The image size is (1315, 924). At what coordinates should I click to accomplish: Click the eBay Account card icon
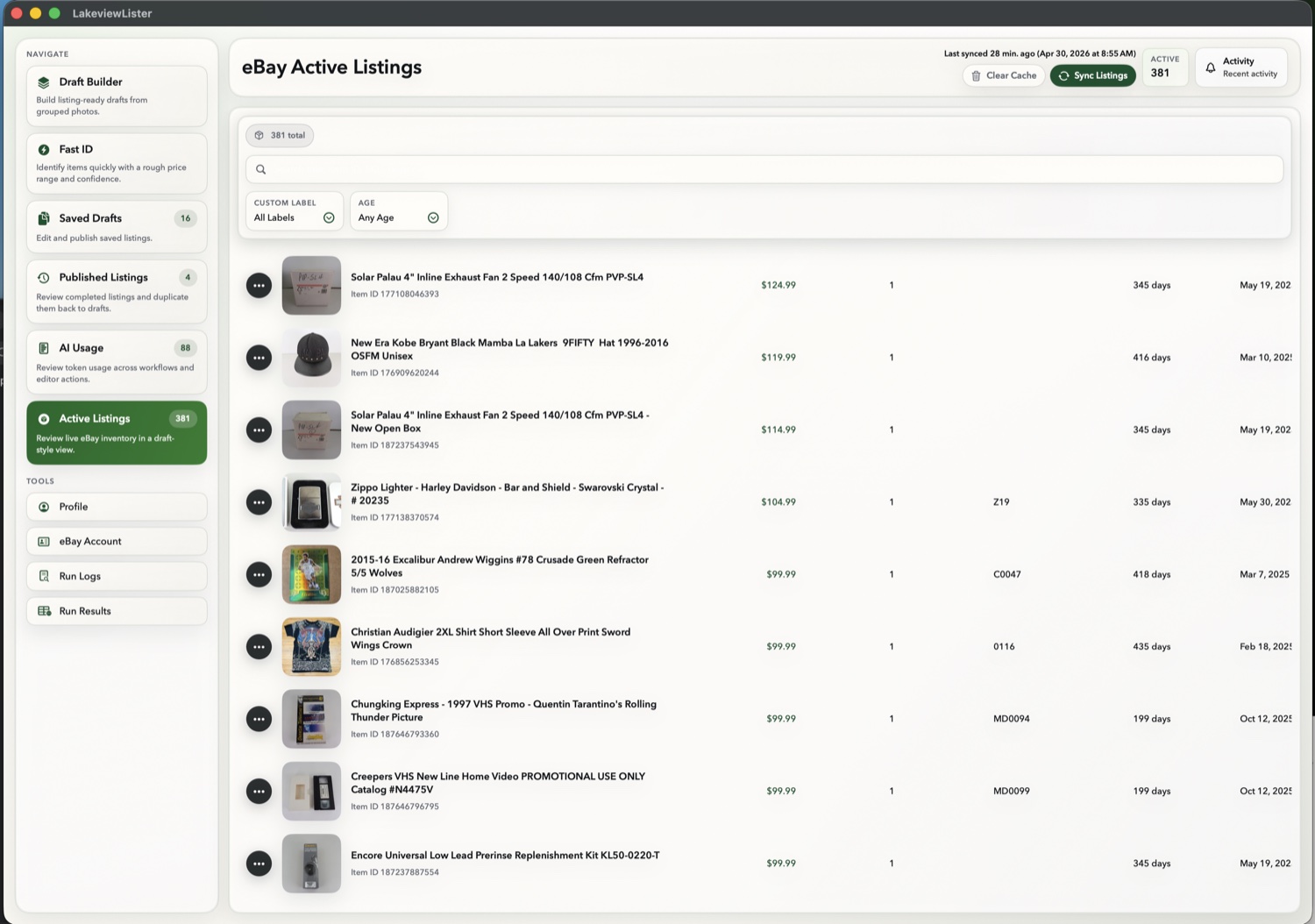[x=44, y=542]
